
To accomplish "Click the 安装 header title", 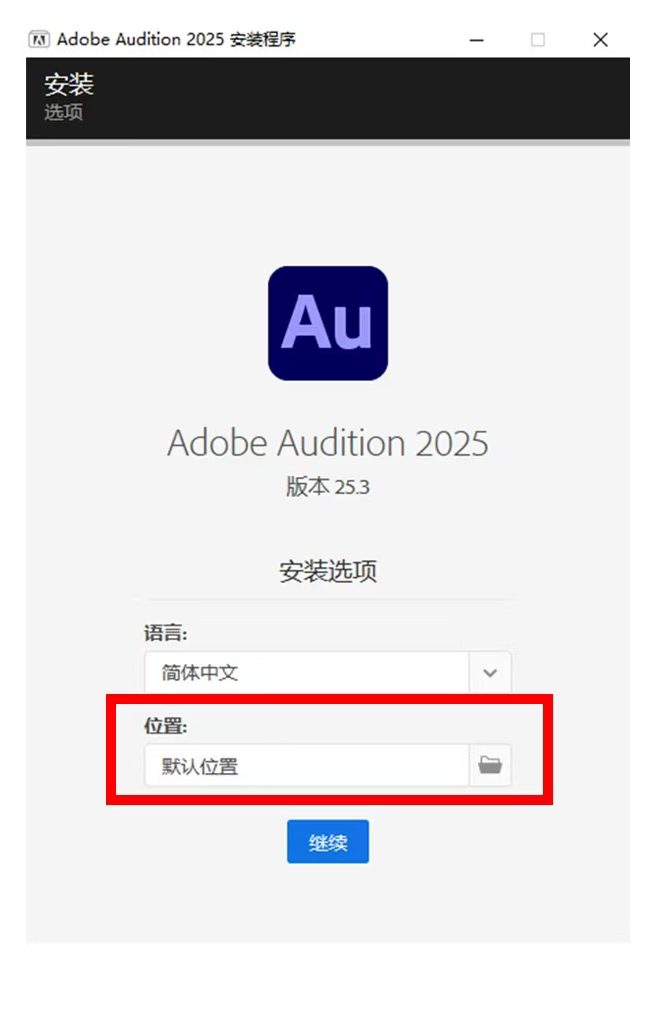I will (69, 84).
